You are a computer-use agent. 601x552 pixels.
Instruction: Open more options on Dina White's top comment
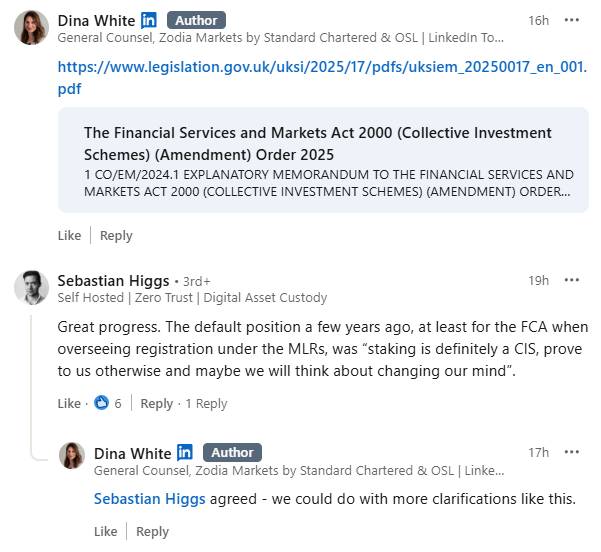click(x=571, y=20)
